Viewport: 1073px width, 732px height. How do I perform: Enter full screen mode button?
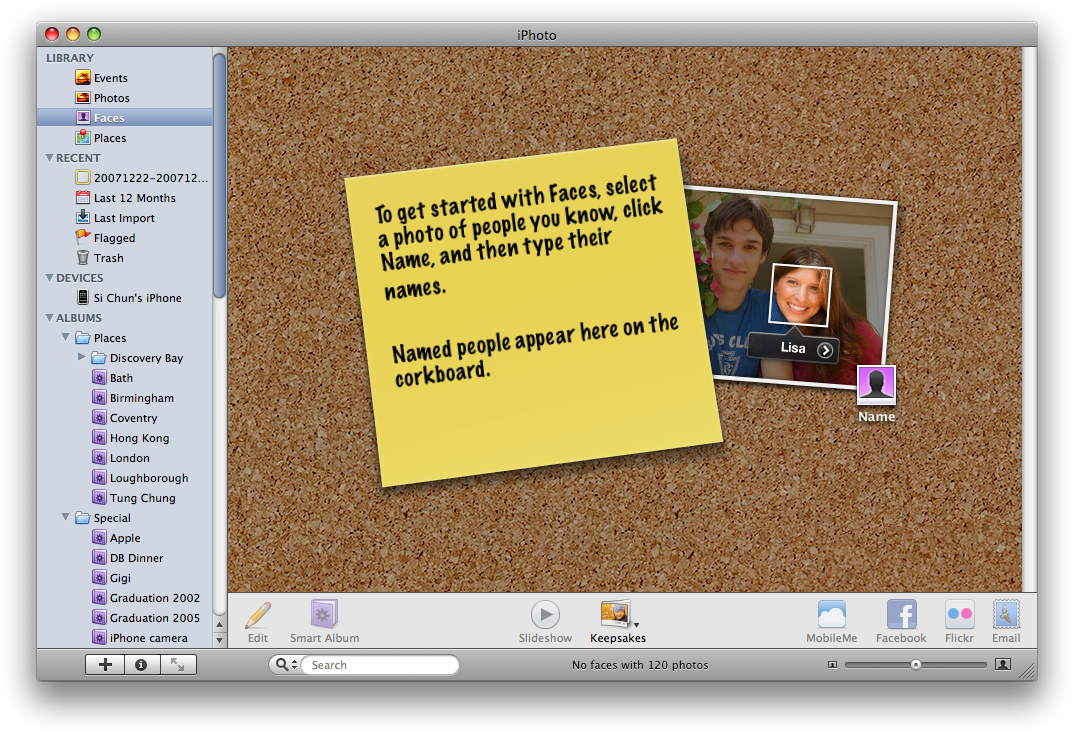(178, 664)
